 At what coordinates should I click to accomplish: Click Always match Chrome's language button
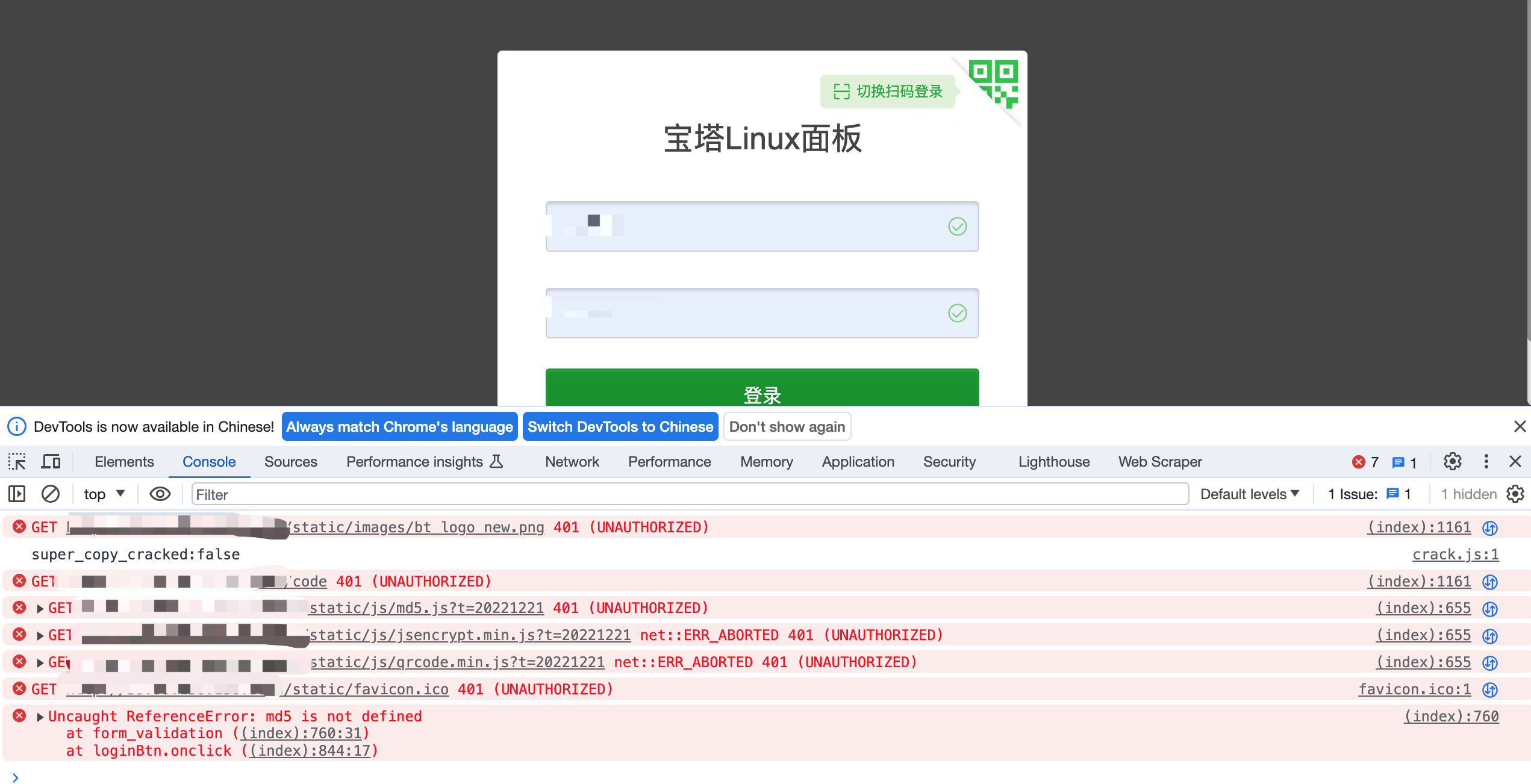[399, 426]
